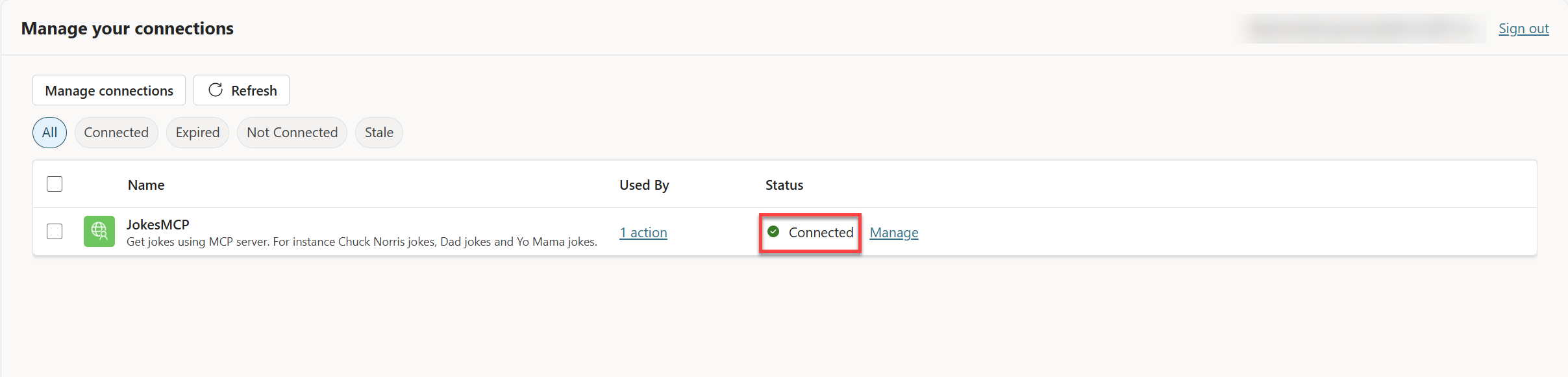Click the green checkmark next to Connected
Viewport: 1568px width, 377px height.
click(773, 231)
